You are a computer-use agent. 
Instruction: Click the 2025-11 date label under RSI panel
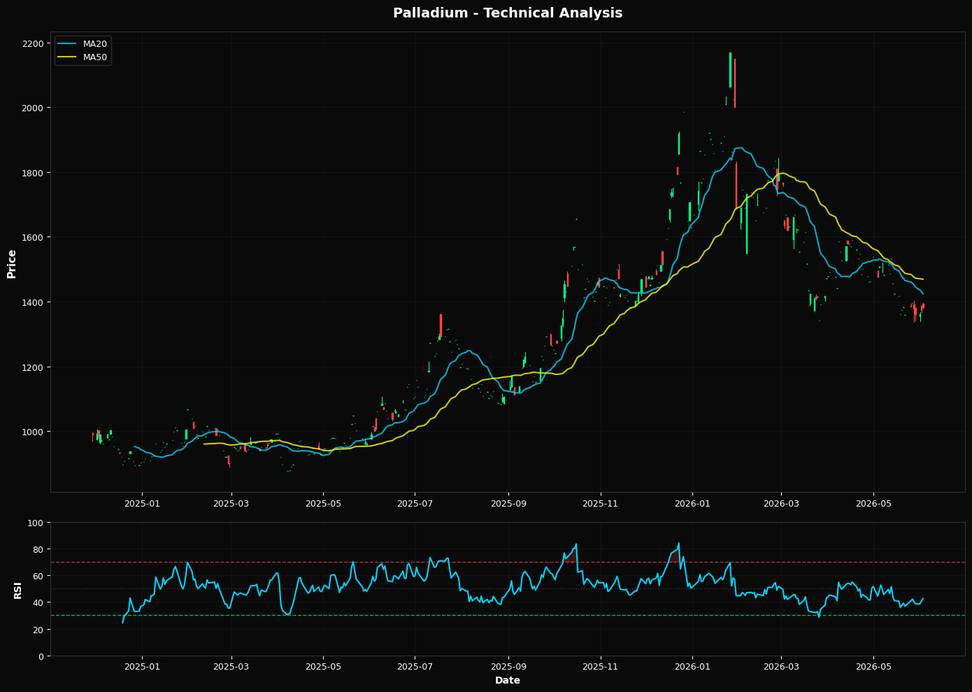pos(601,667)
